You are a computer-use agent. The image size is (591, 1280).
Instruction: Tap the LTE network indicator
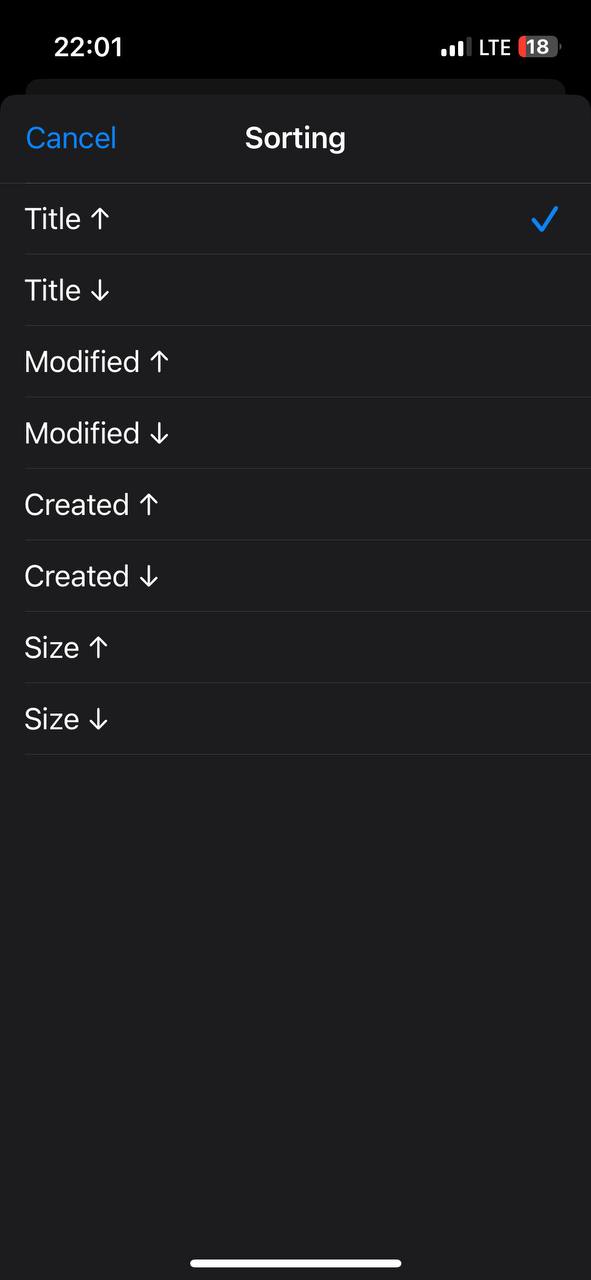click(494, 47)
